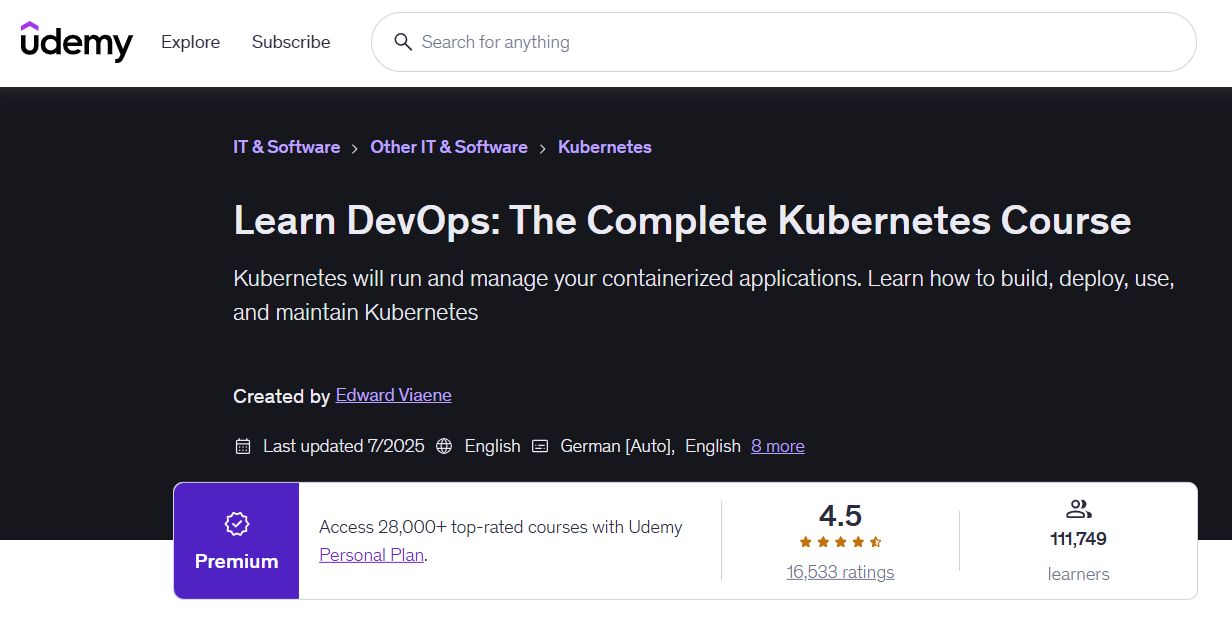Click the German [Auto] subtitle text
The image size is (1232, 618).
coord(618,446)
